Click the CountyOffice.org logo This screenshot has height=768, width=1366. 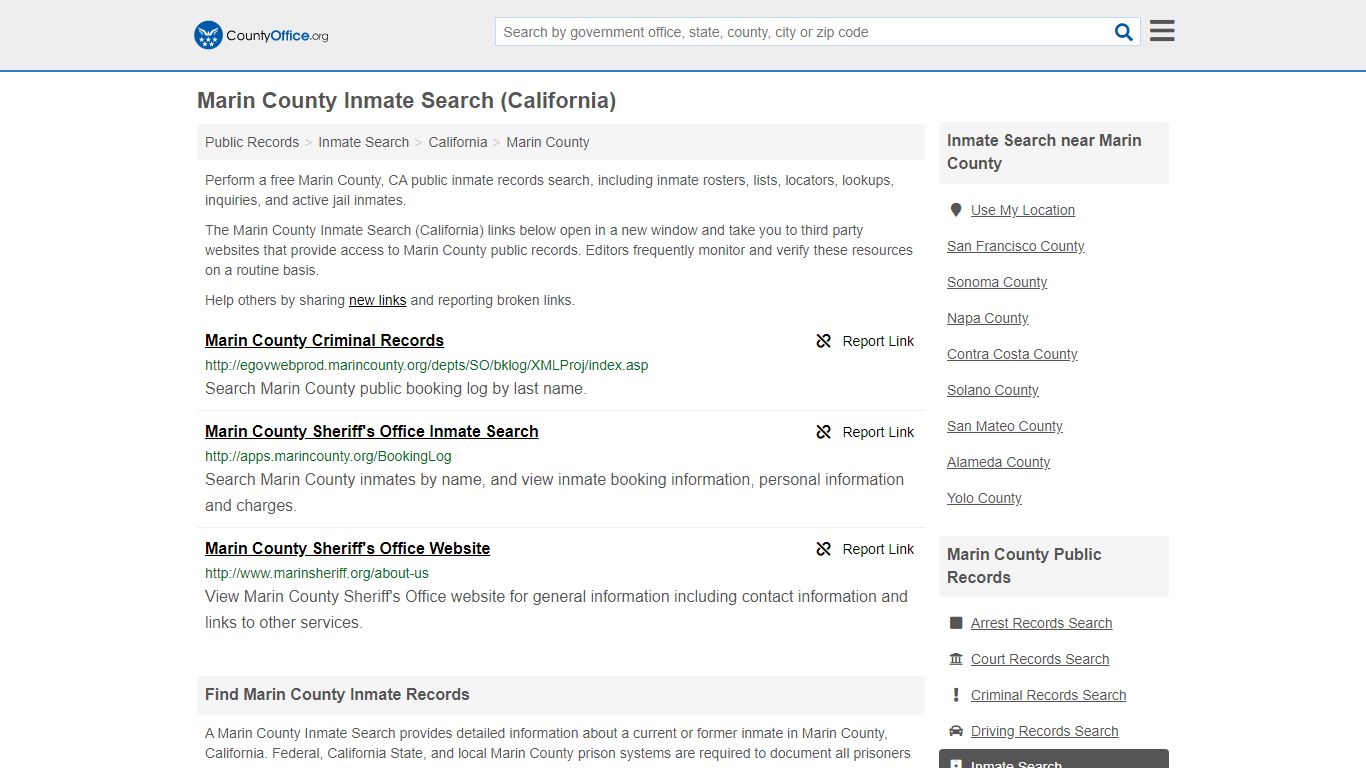pos(261,35)
